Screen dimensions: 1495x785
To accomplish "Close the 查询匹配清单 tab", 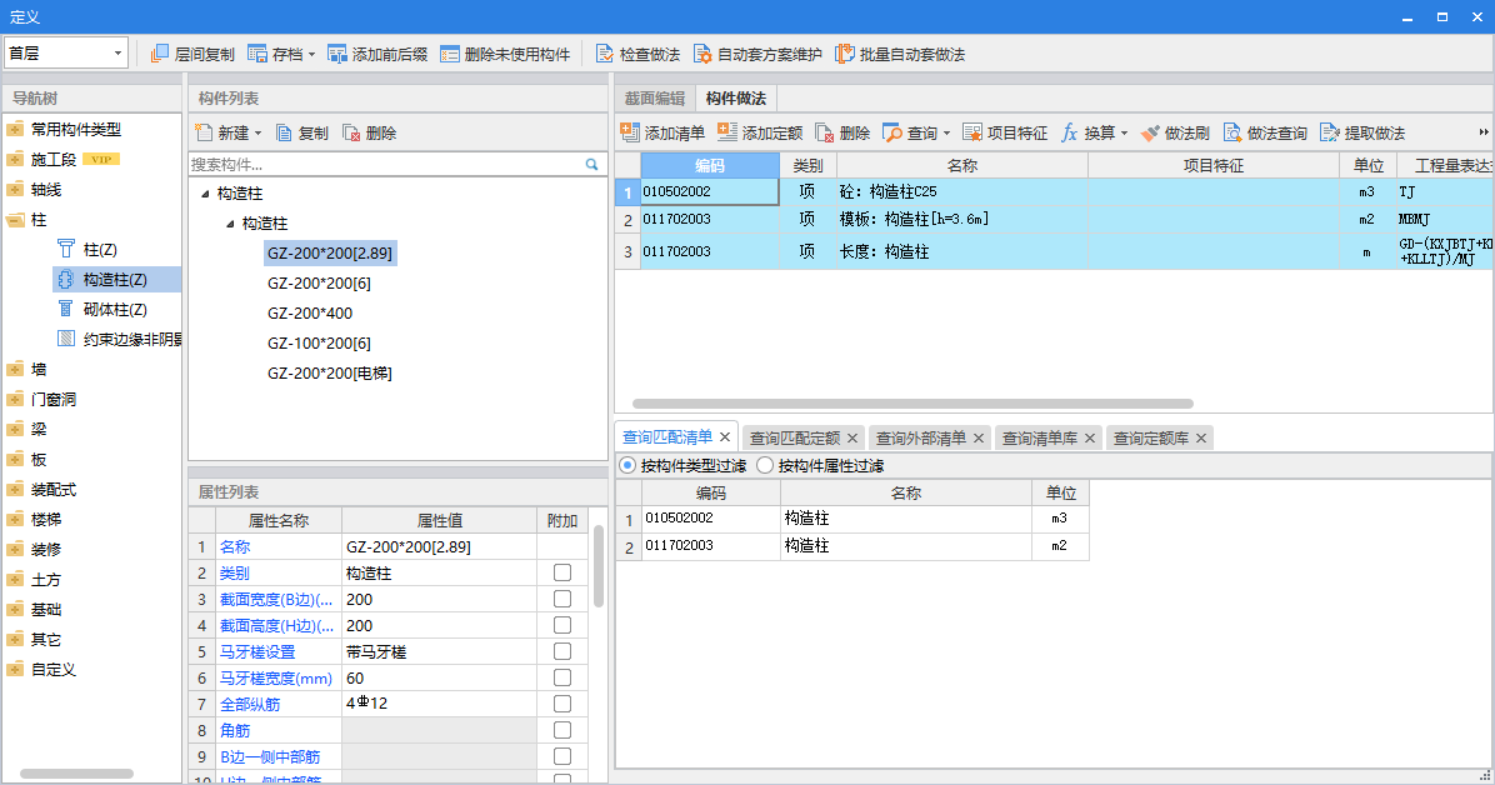I will [x=725, y=437].
